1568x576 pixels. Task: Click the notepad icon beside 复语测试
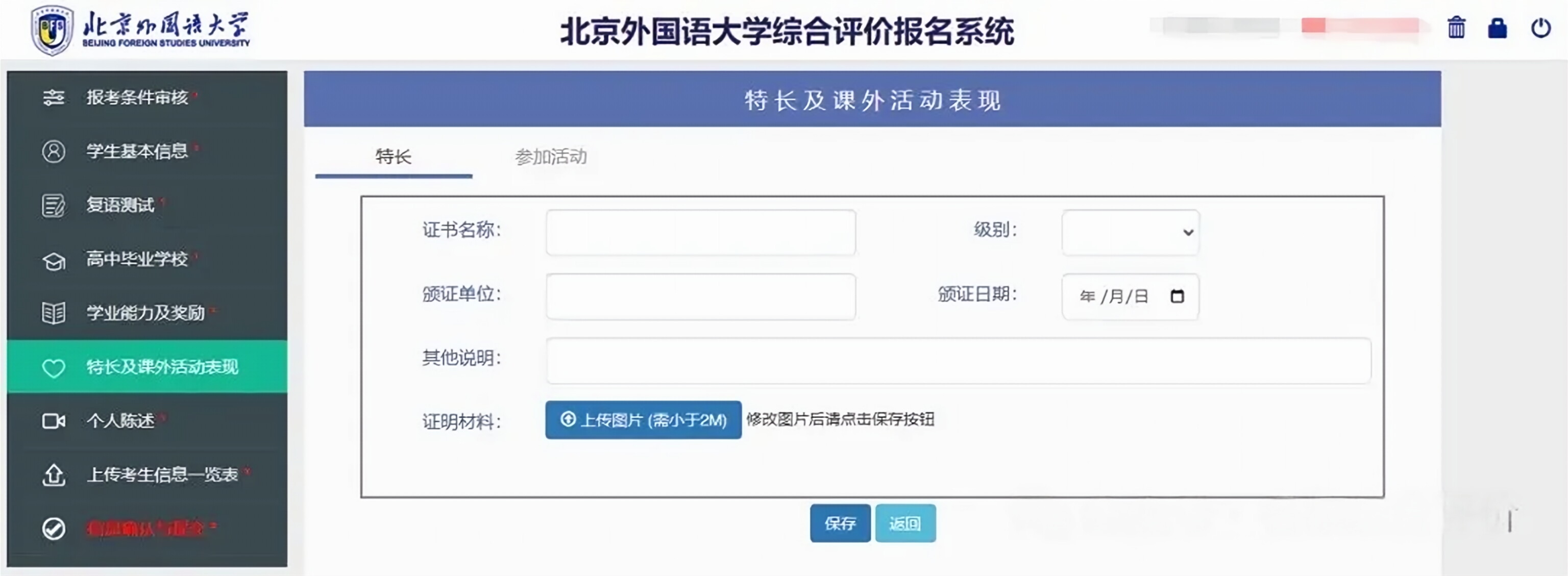pyautogui.click(x=54, y=205)
